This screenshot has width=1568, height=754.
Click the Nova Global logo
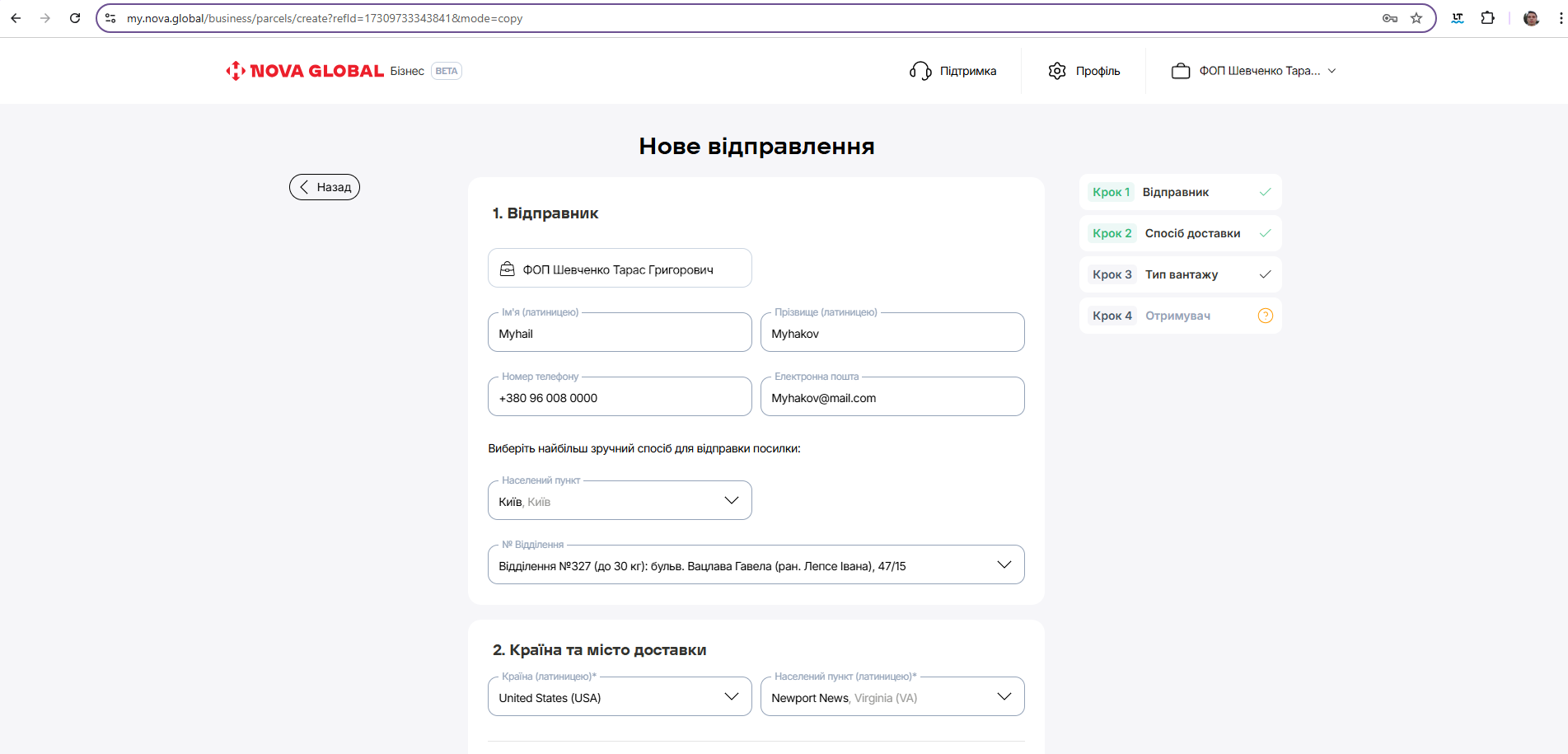(305, 71)
